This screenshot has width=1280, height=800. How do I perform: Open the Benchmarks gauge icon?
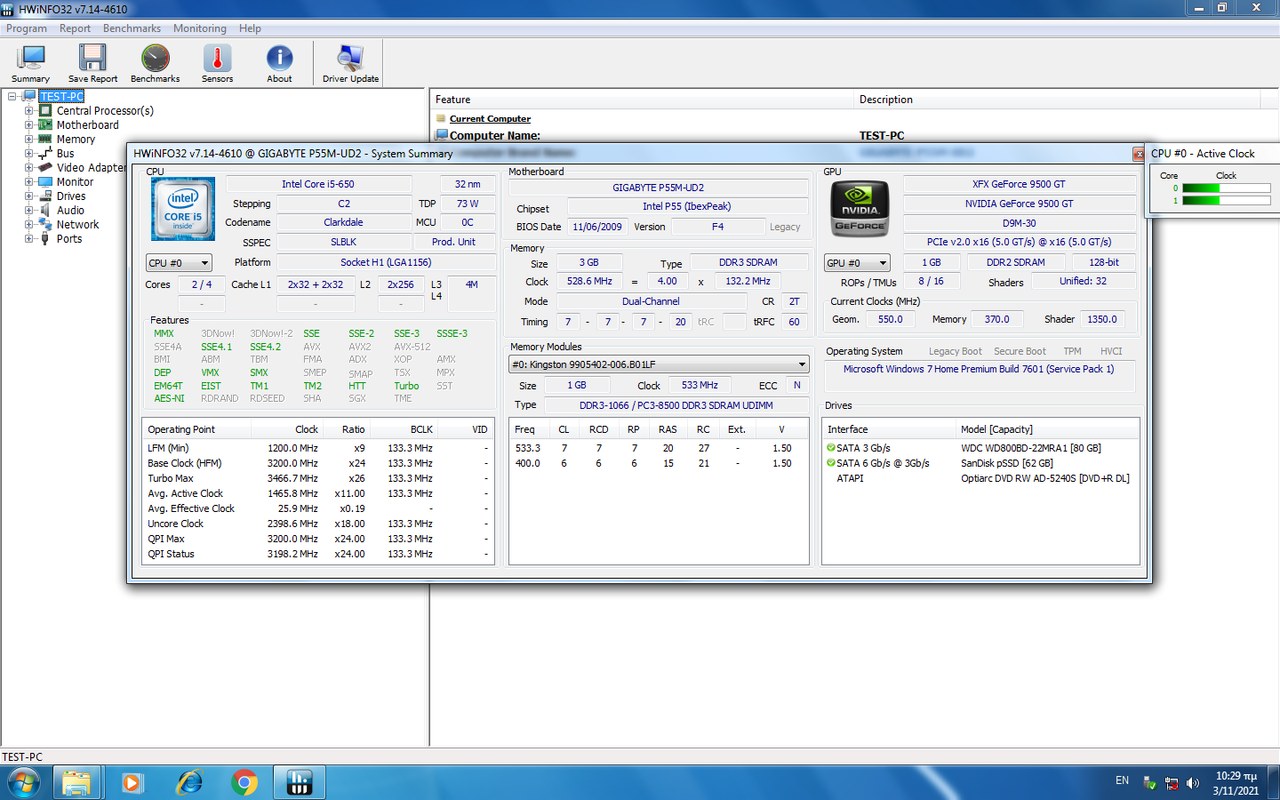[155, 64]
